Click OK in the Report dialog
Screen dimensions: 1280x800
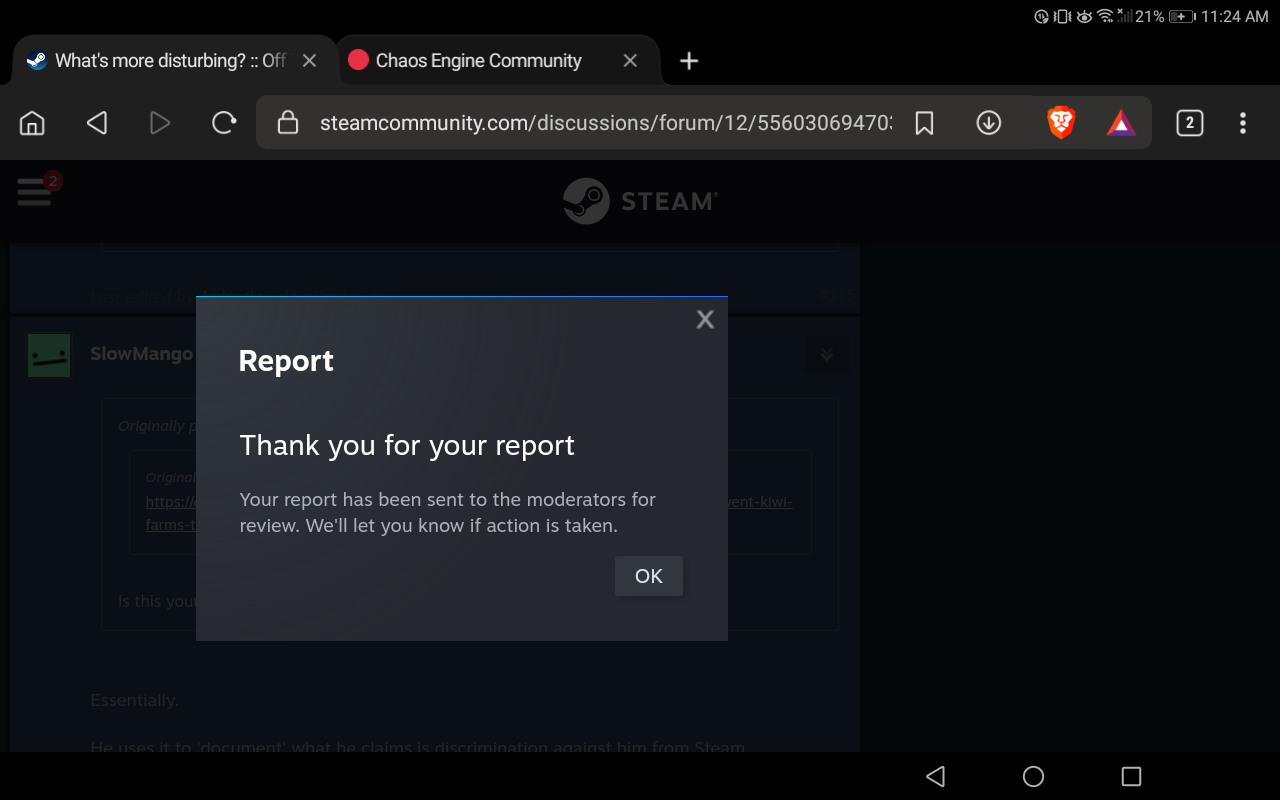pyautogui.click(x=649, y=576)
